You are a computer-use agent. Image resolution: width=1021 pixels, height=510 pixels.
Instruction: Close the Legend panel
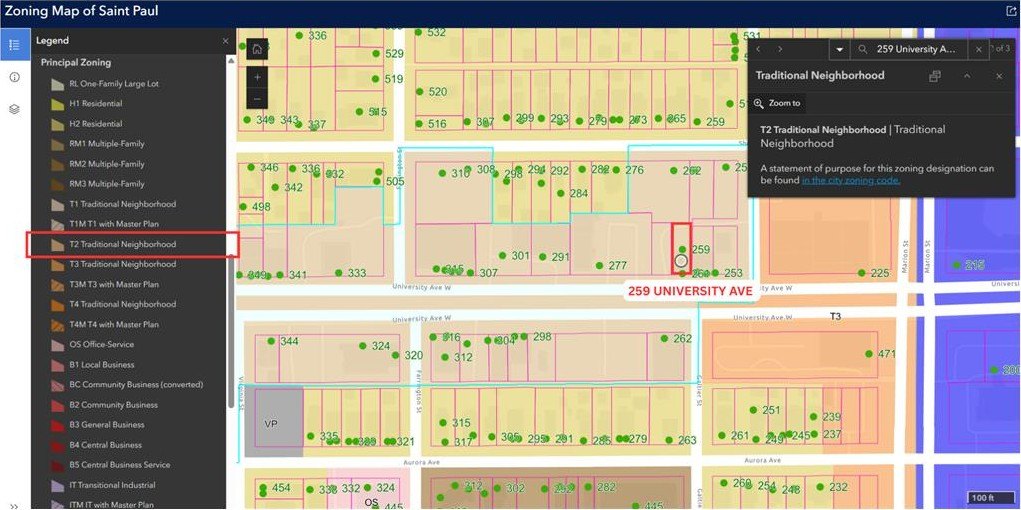(225, 41)
